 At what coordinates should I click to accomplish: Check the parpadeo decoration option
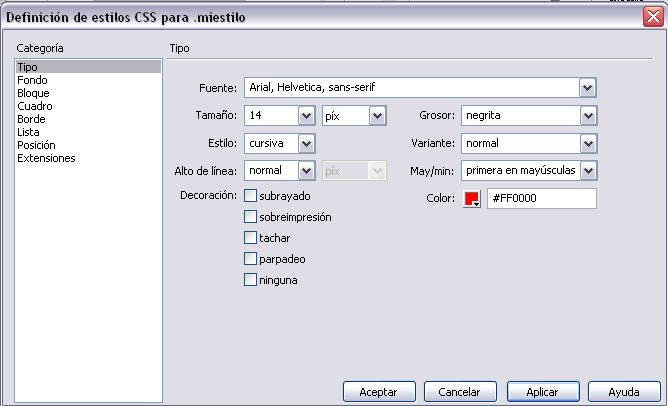pos(251,259)
